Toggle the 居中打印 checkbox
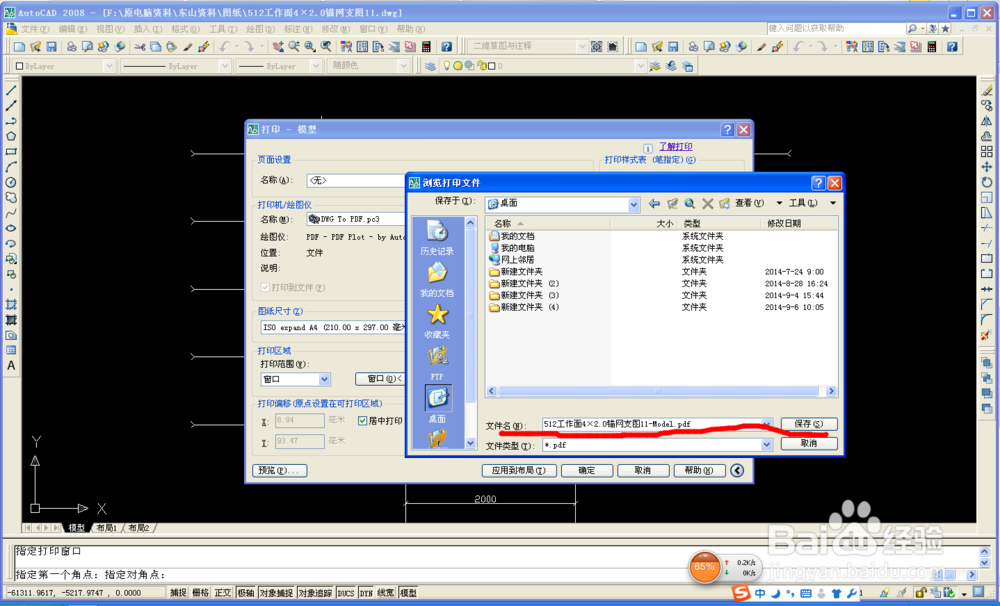This screenshot has height=606, width=1000. [362, 421]
